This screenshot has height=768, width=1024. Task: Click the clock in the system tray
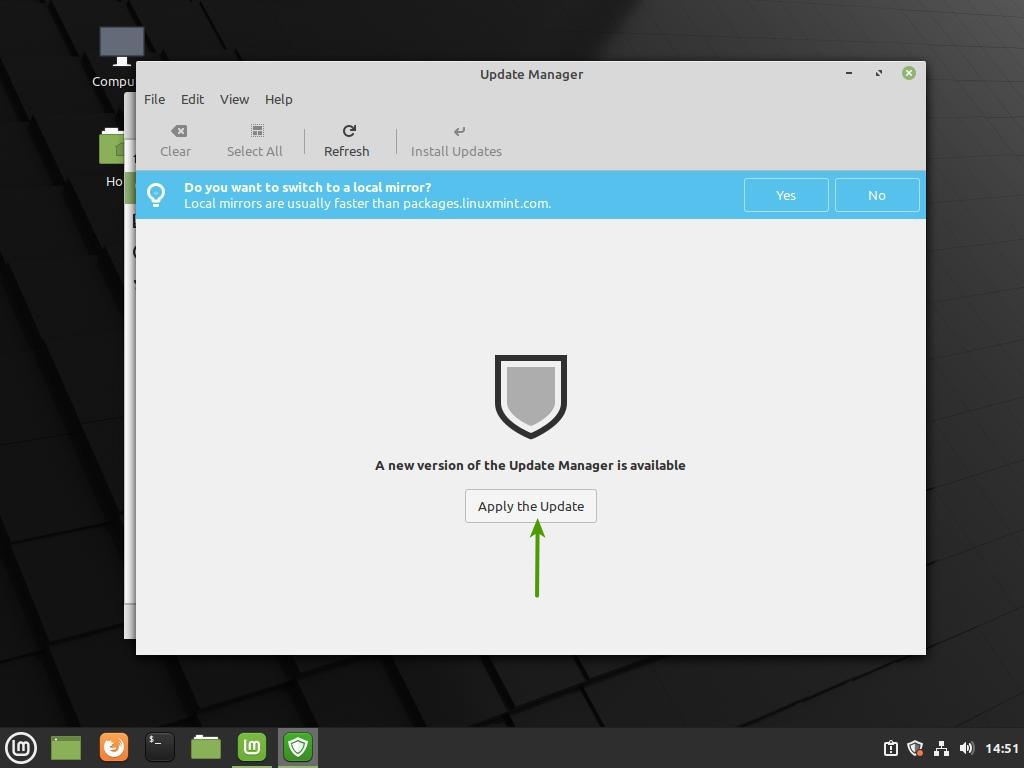pyautogui.click(x=1001, y=748)
